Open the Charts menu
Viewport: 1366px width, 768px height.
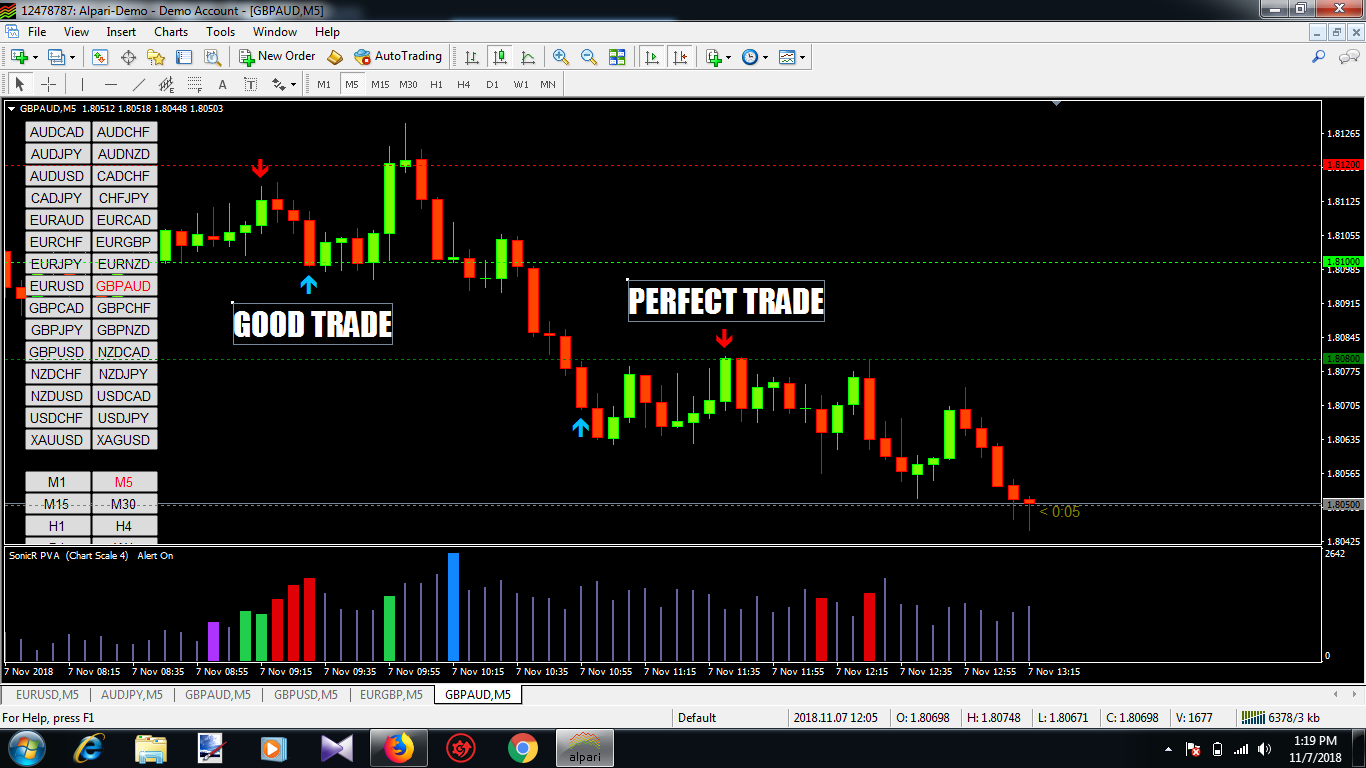click(x=171, y=32)
